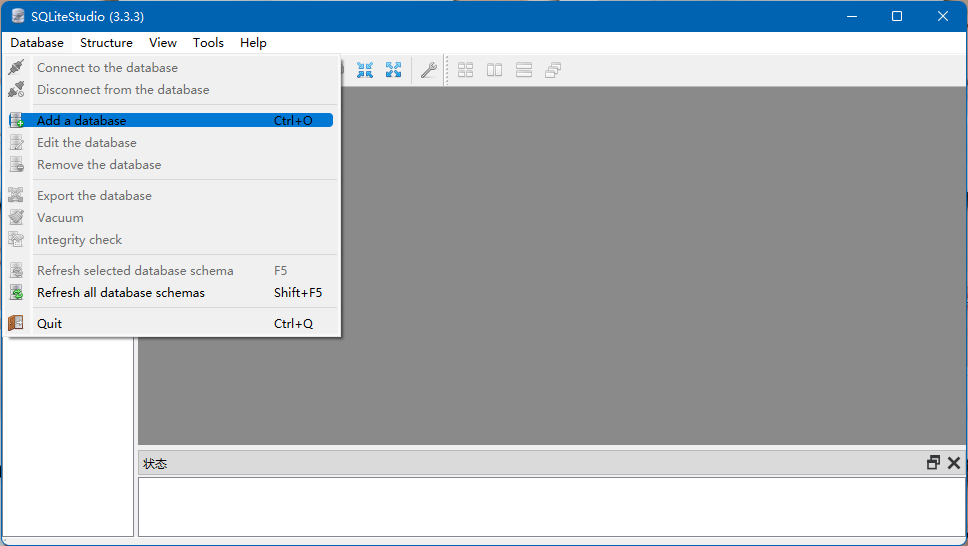Click the icon beside Disconnect from the database
968x546 pixels.
tap(16, 90)
